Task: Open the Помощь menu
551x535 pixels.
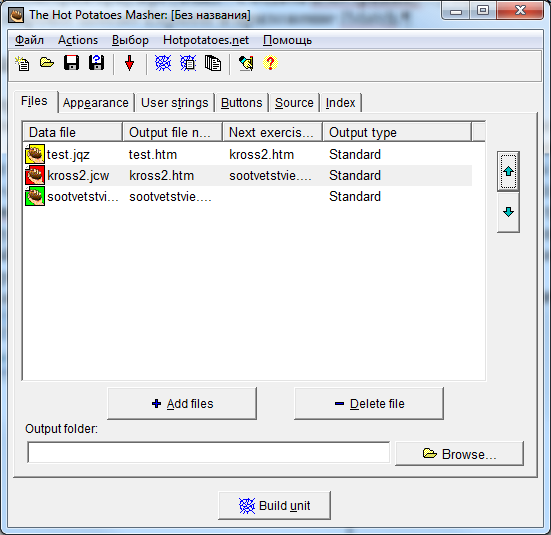Action: [287, 40]
